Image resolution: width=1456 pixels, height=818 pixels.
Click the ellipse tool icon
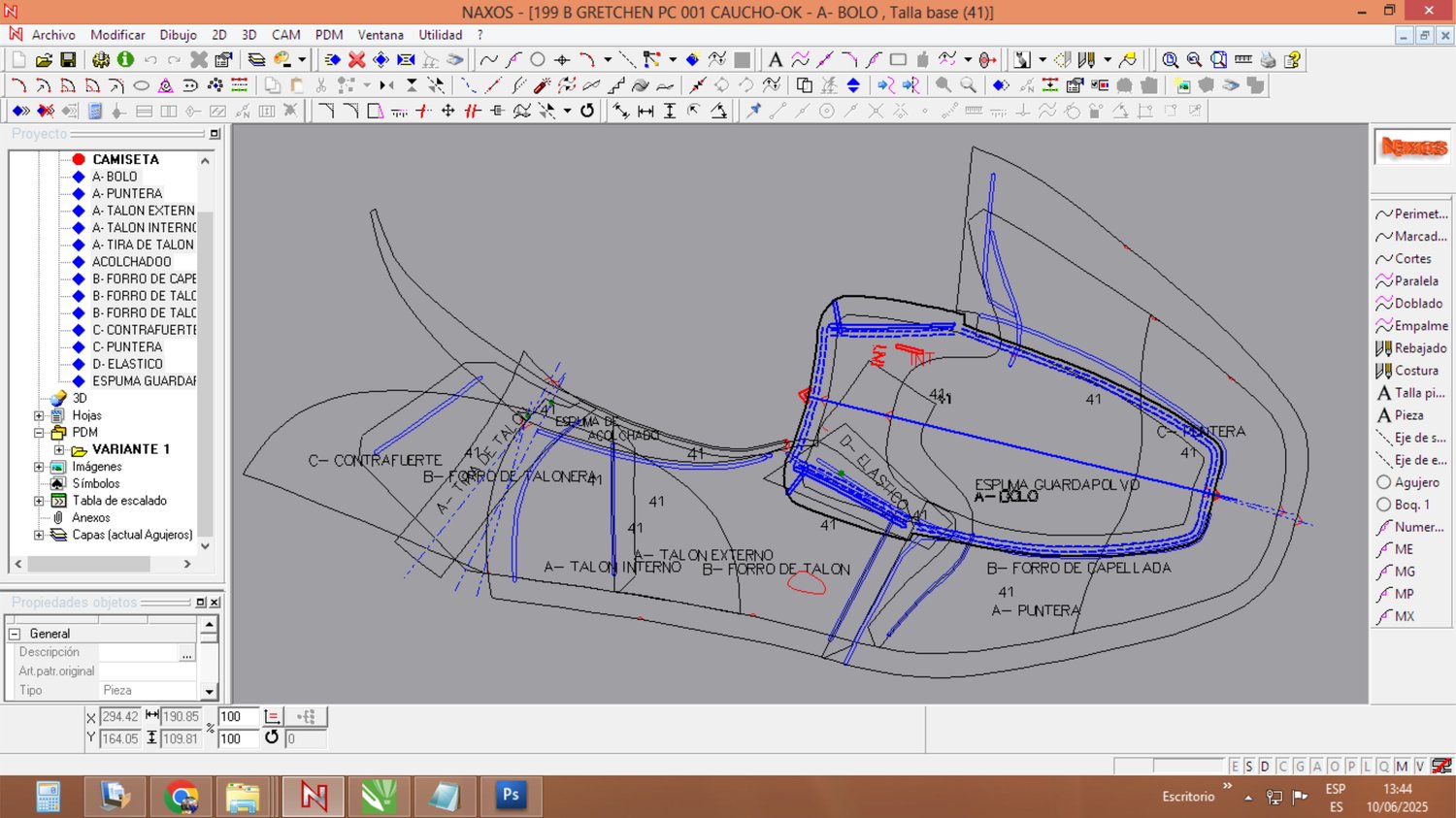141,85
